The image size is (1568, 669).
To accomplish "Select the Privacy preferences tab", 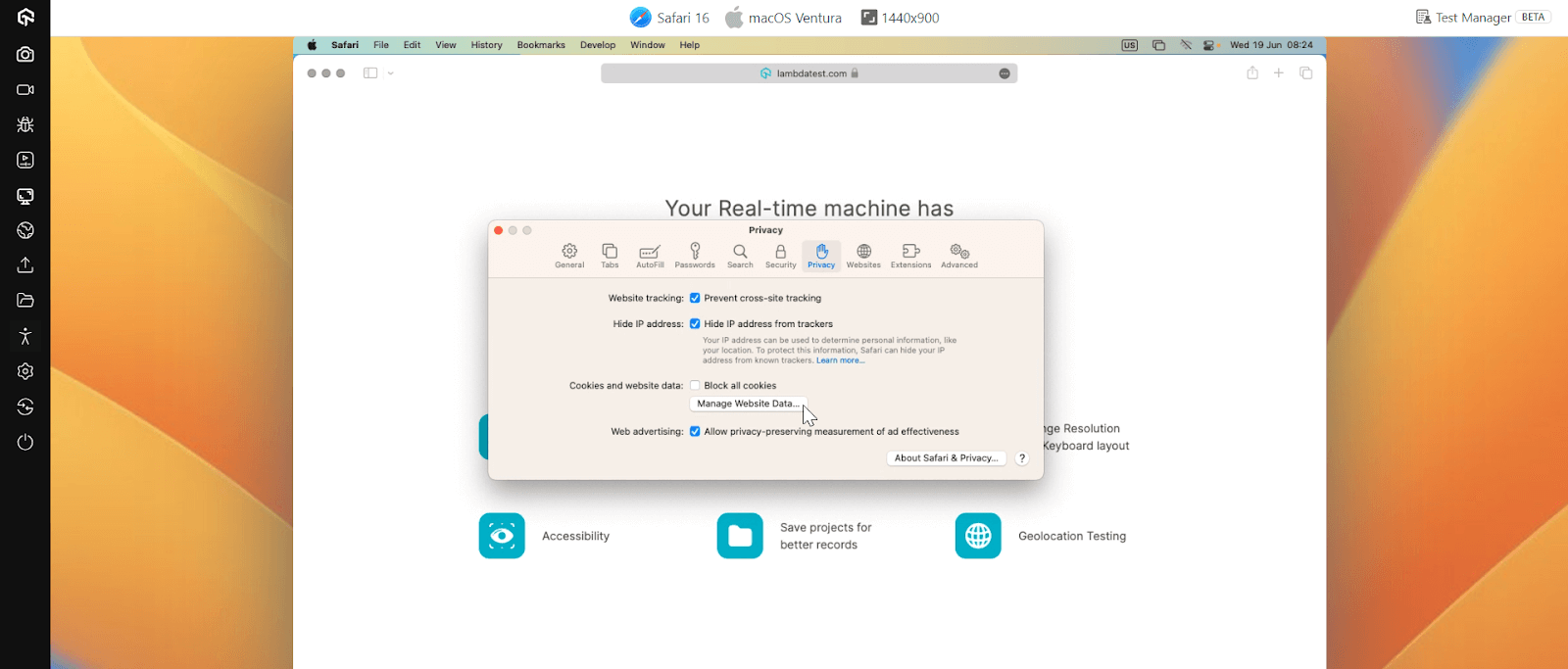I will (821, 256).
